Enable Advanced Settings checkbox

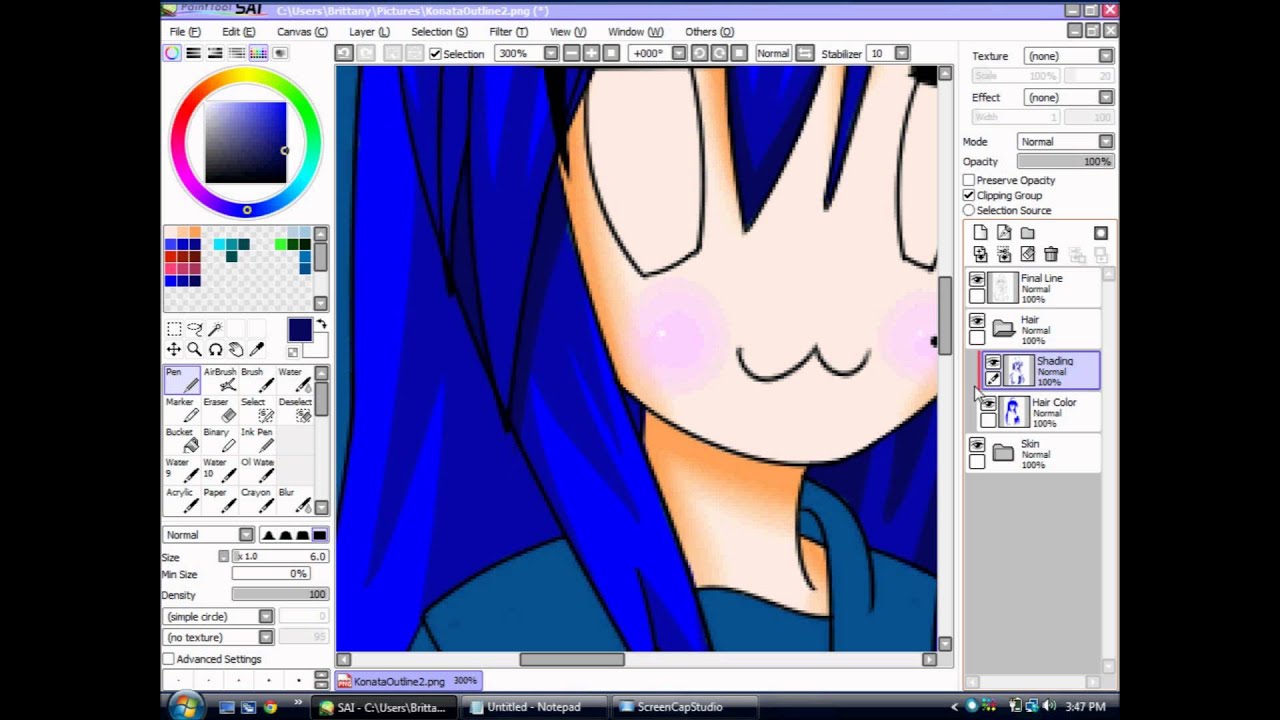coord(168,659)
